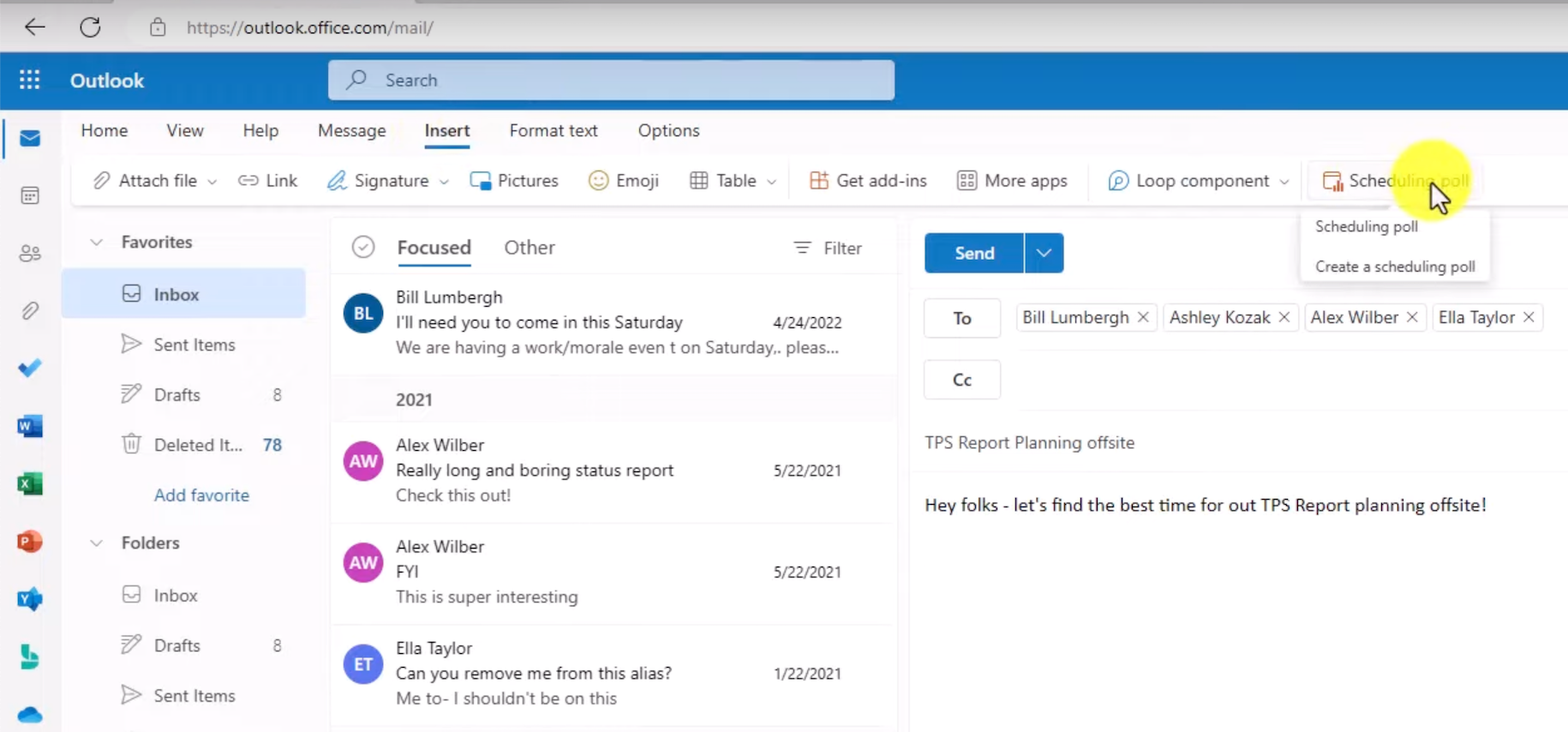
Task: Insert a Link from the ribbon
Action: [x=268, y=180]
